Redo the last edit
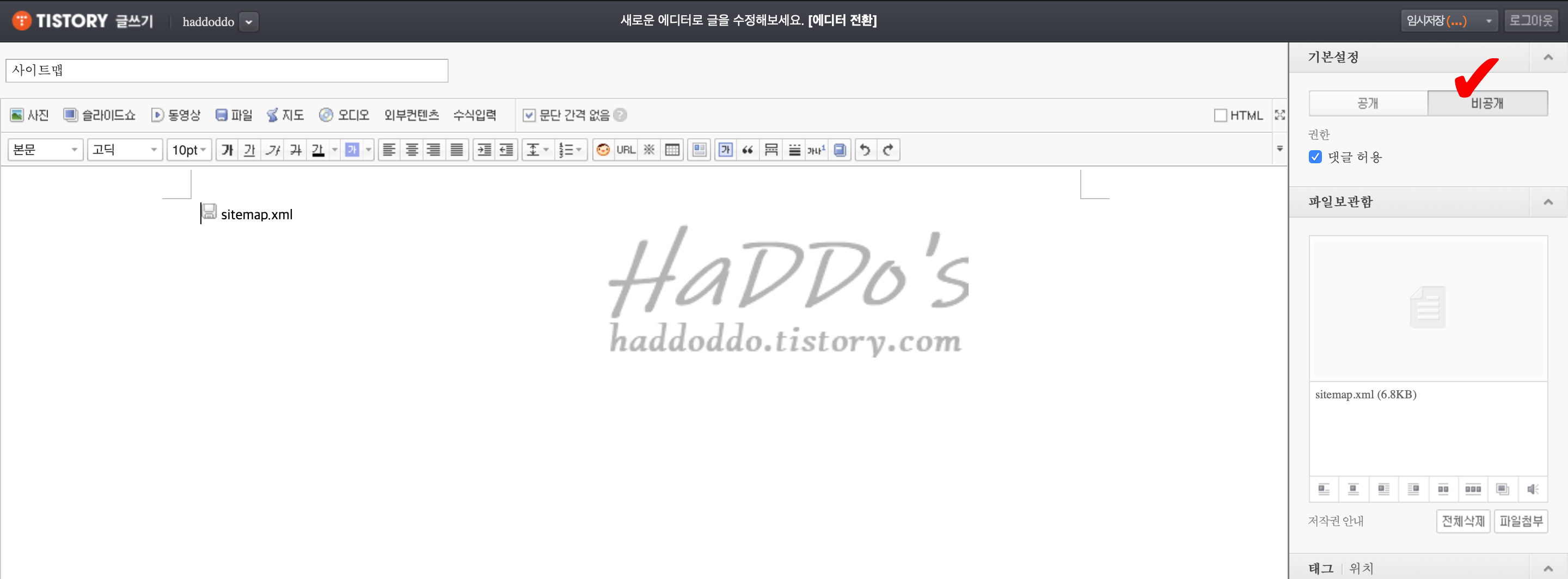 coord(888,150)
